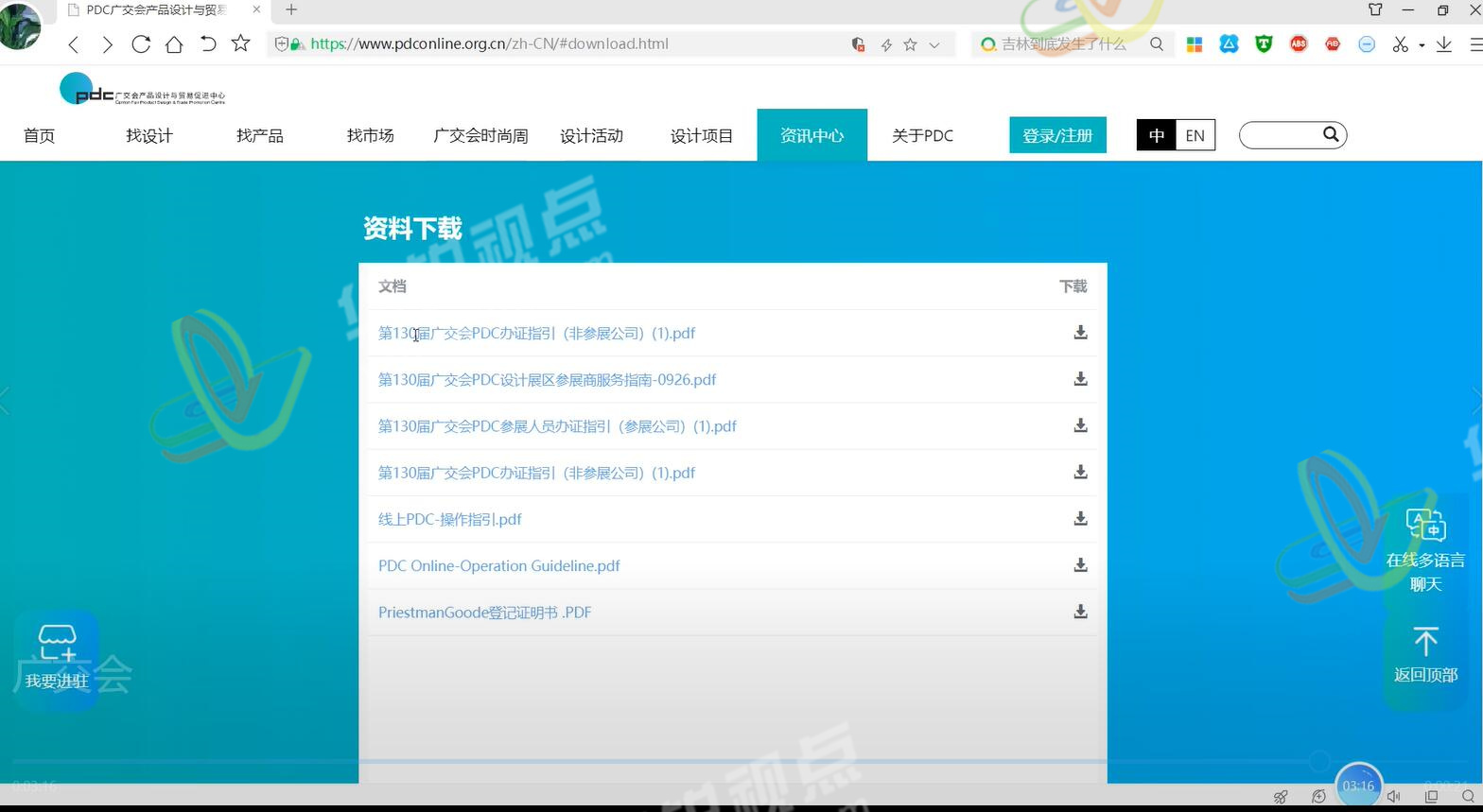1483x812 pixels.
Task: Download 线上PDC-操作指引.pdf file icon
Action: pos(1080,519)
